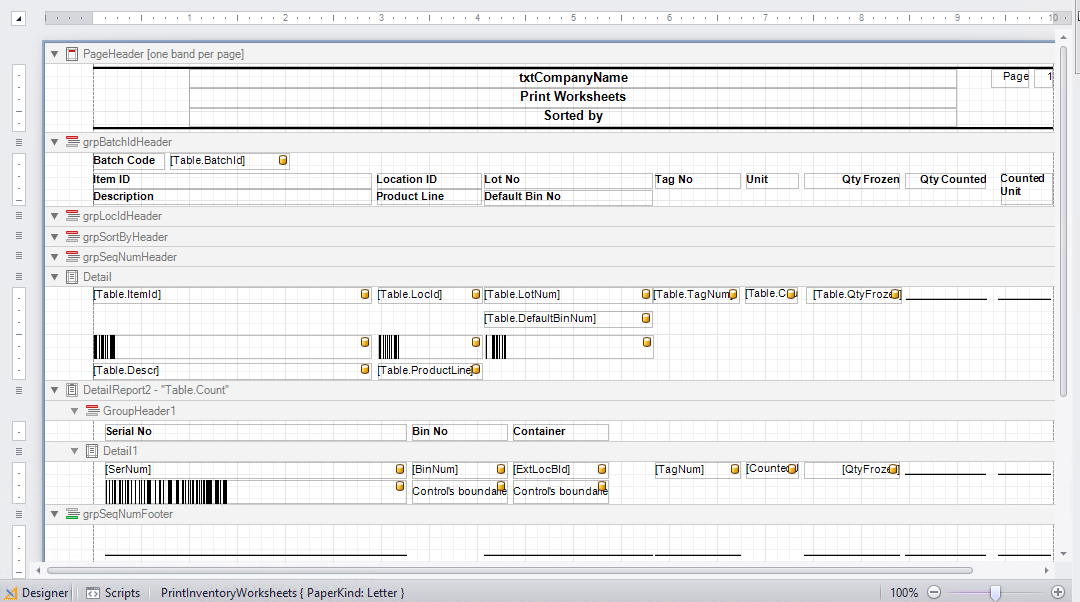The width and height of the screenshot is (1080, 602).
Task: Collapse the GroupHeader1 band
Action: pyautogui.click(x=75, y=411)
